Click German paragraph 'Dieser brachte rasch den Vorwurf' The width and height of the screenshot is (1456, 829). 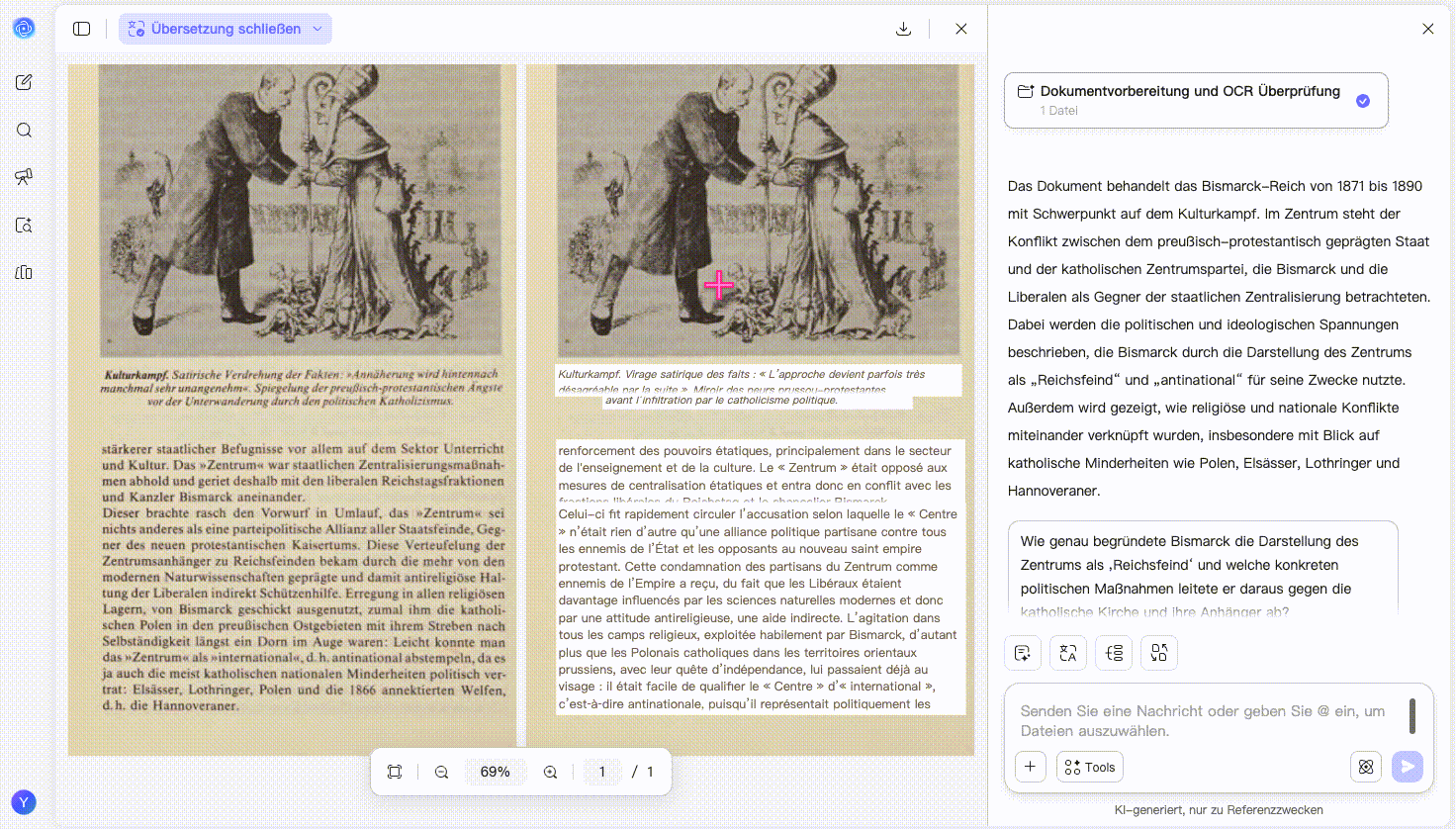304,609
